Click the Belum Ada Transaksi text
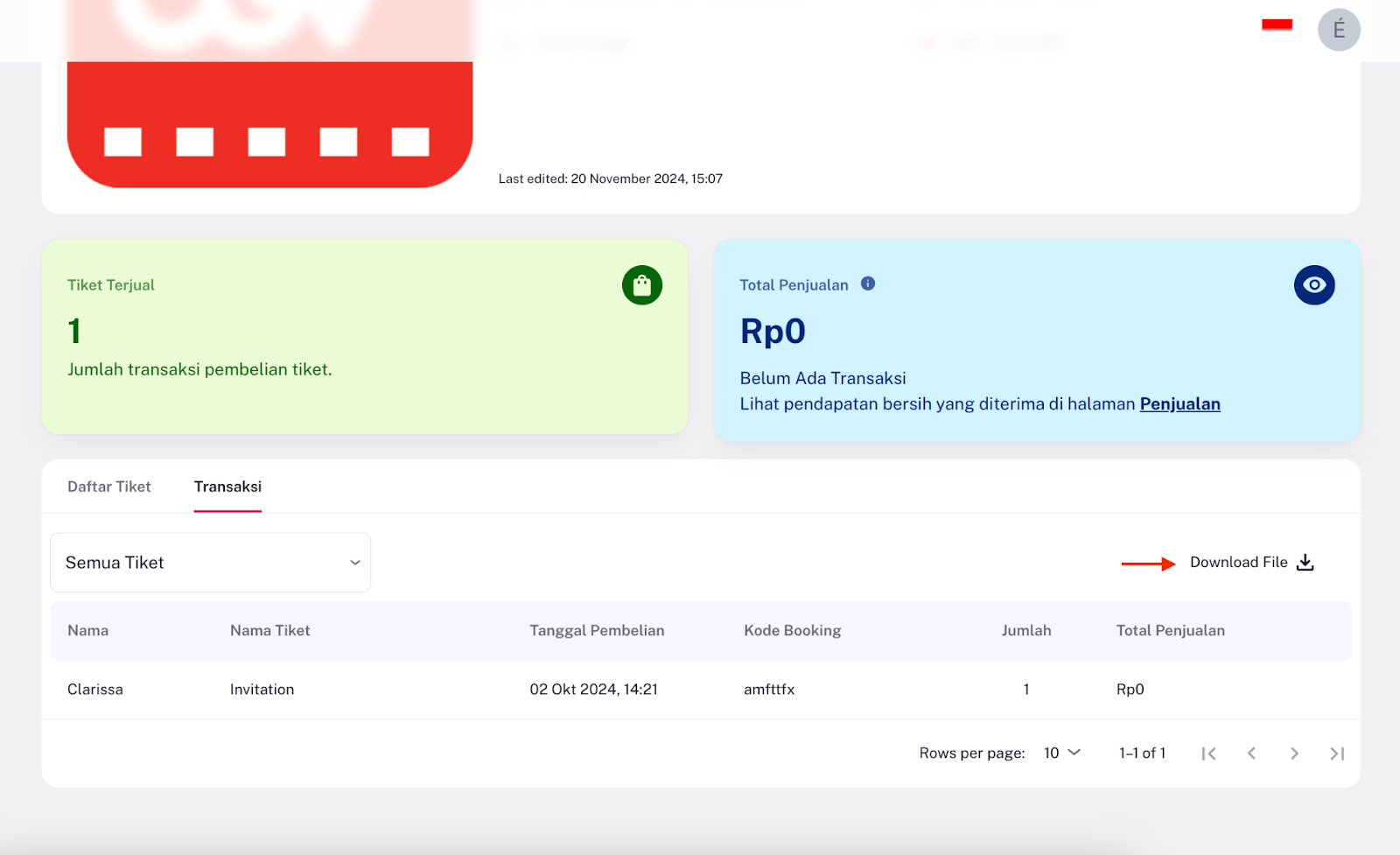1400x855 pixels. tap(823, 379)
